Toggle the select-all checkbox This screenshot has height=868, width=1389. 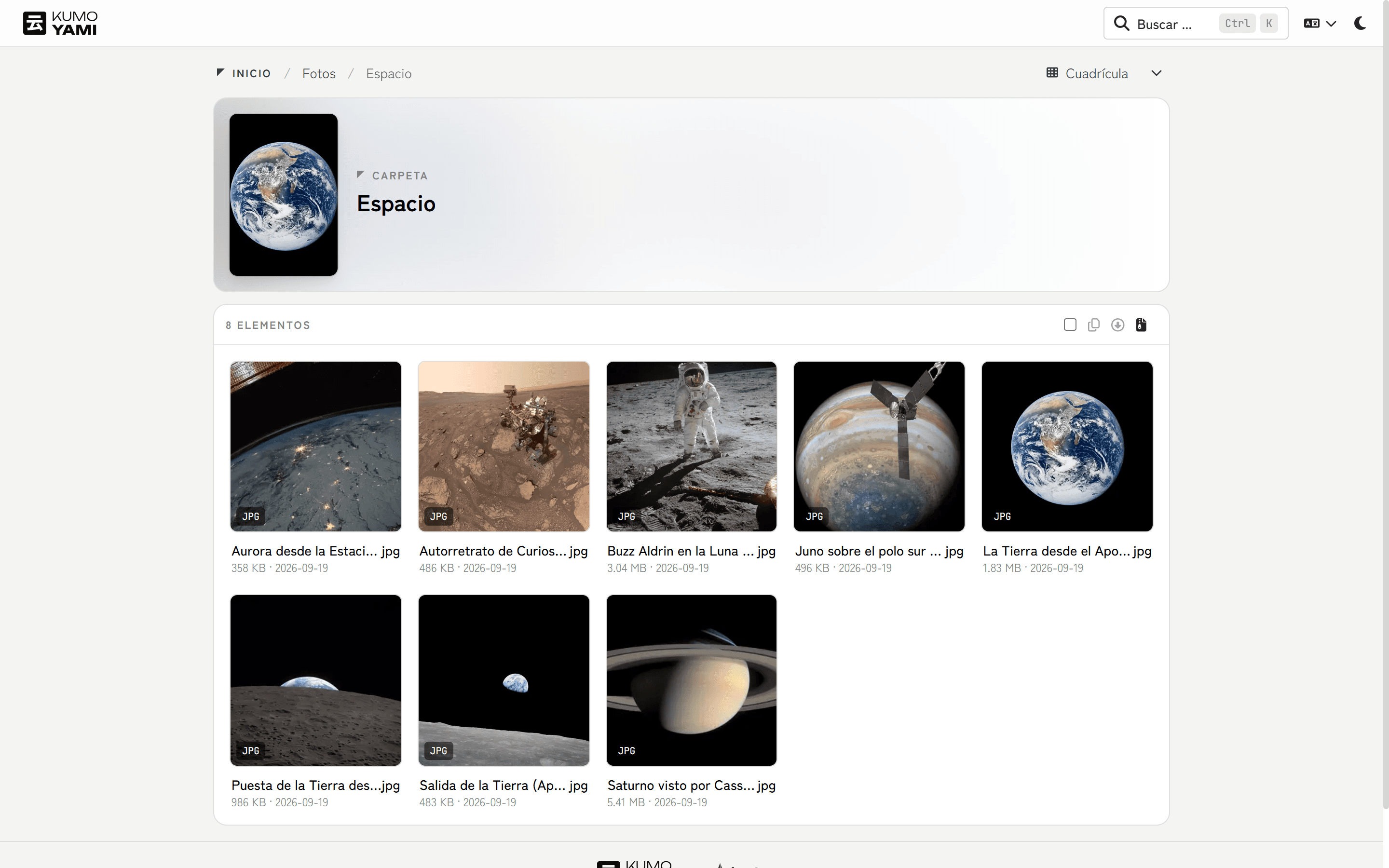(1070, 325)
